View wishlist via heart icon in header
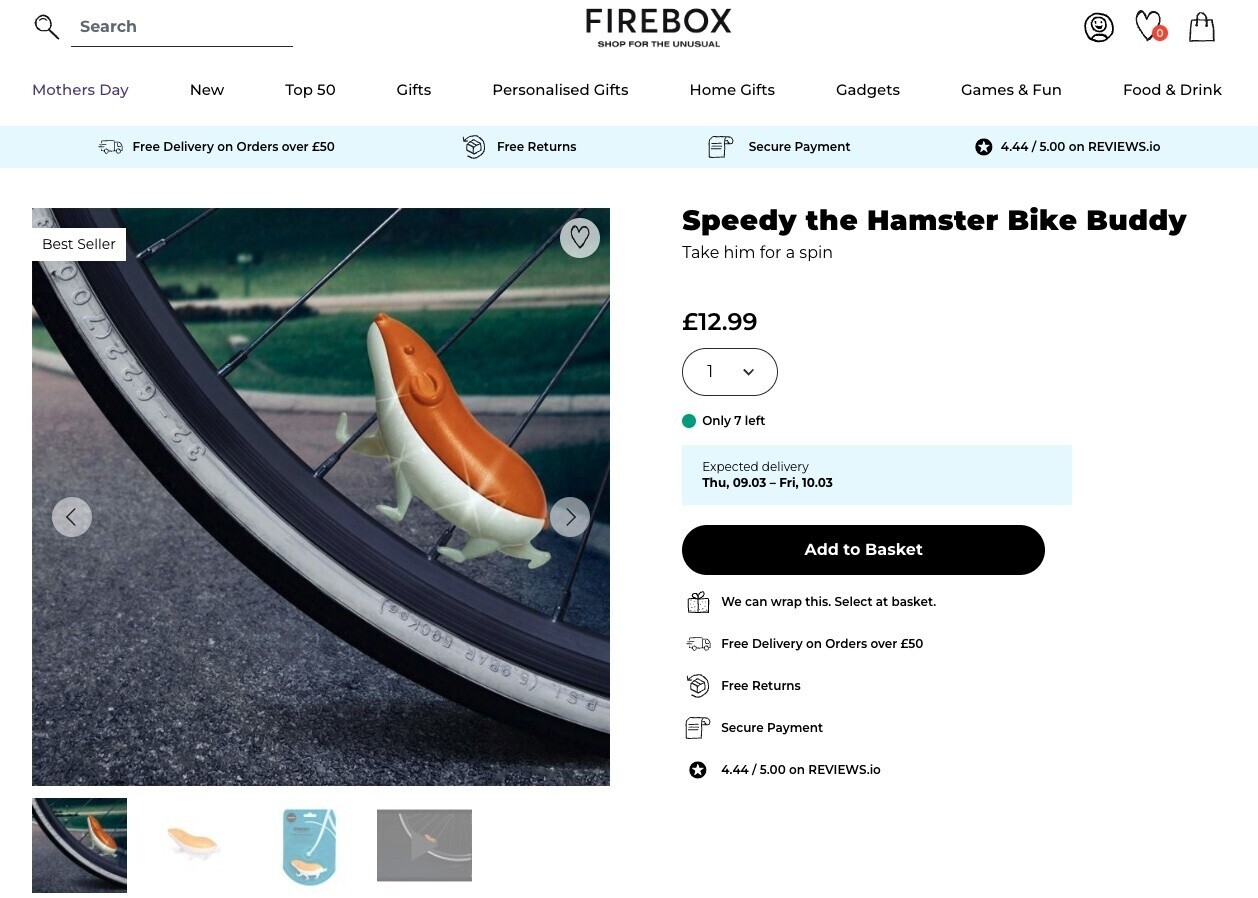Viewport: 1258px width, 898px height. pos(1148,26)
